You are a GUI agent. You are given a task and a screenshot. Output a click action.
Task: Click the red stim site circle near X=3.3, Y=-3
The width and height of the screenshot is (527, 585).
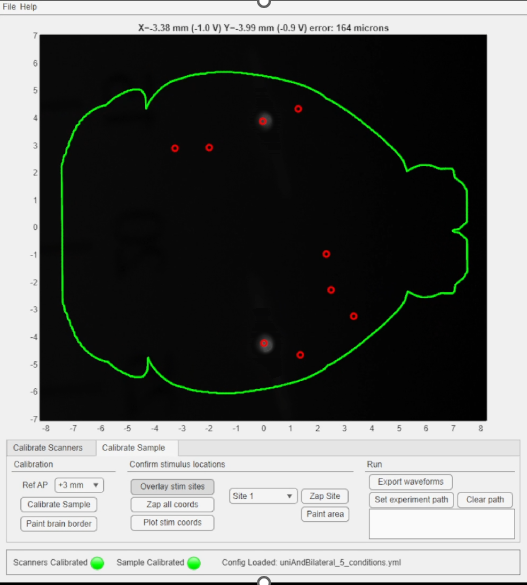click(x=354, y=316)
